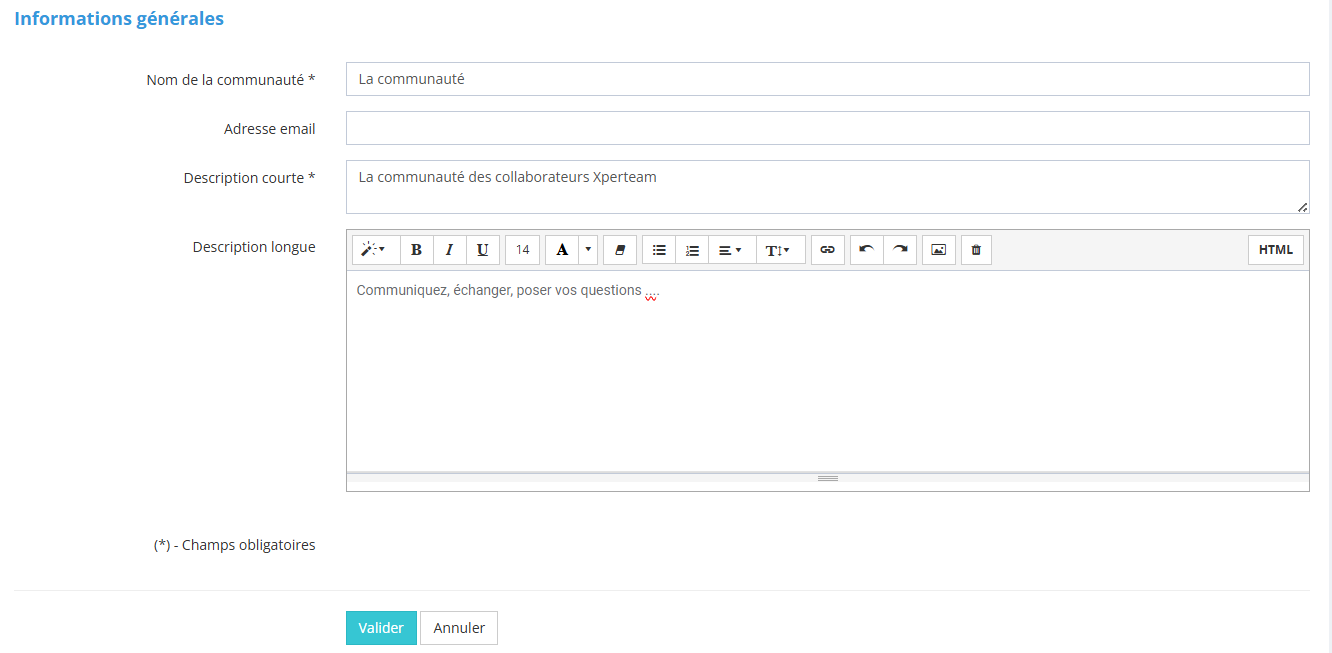Screen dimensions: 1332x653
Task: Expand the font color arrow dropdown
Action: pyautogui.click(x=588, y=250)
